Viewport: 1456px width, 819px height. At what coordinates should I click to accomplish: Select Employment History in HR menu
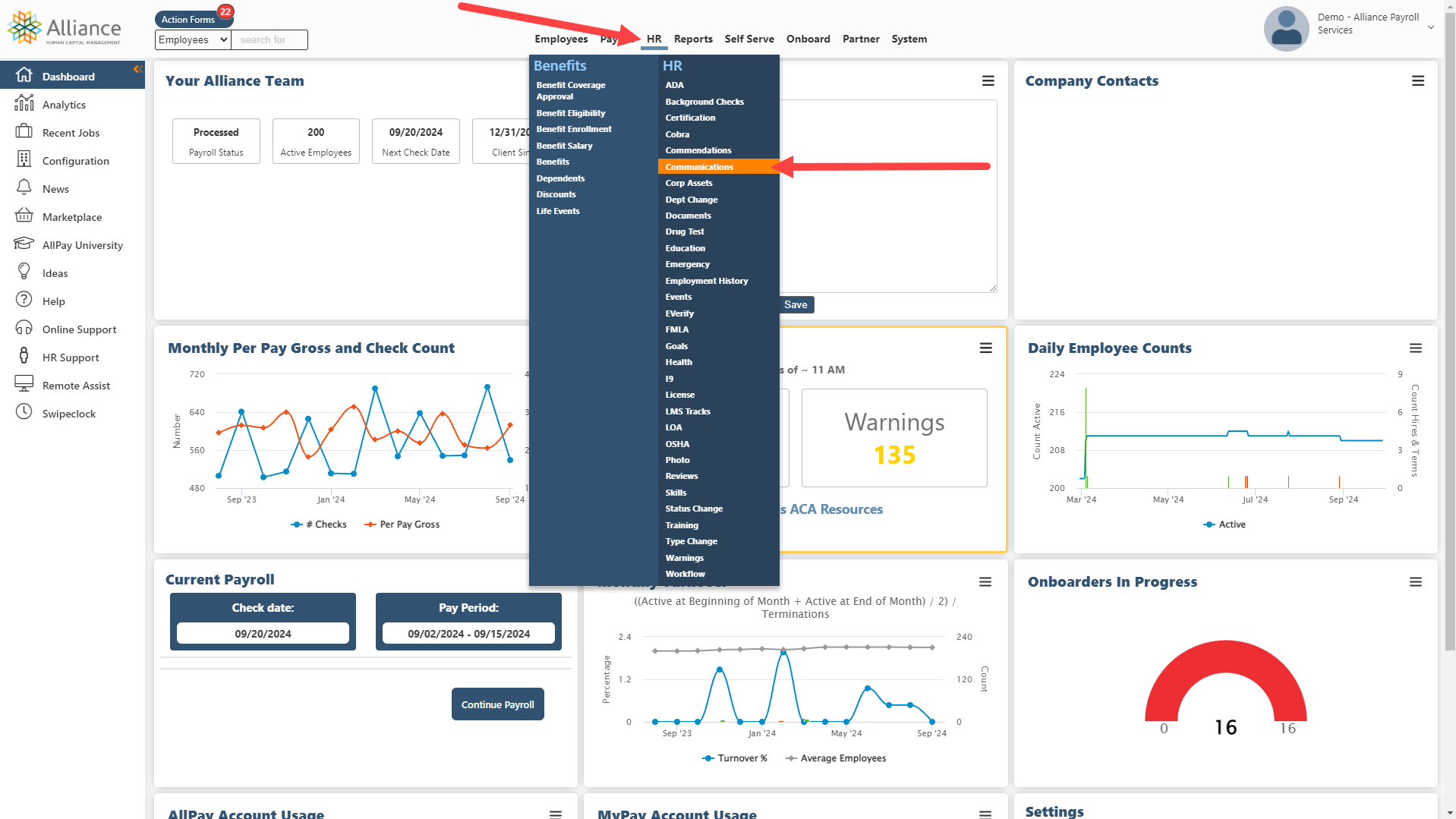click(707, 281)
